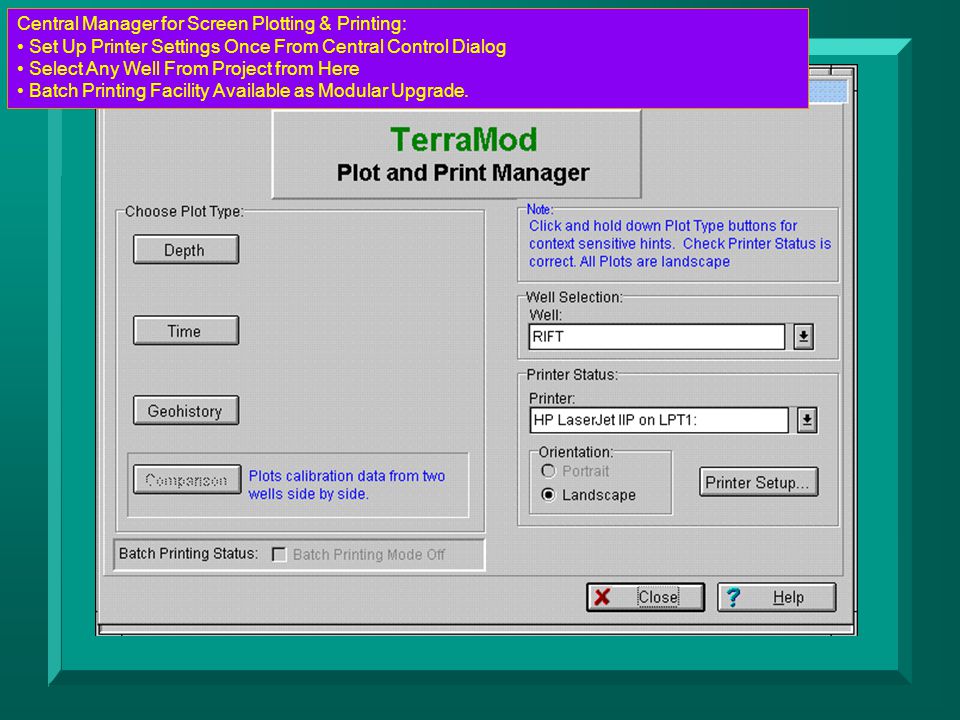Click the 'Orientation:' group label

576,452
